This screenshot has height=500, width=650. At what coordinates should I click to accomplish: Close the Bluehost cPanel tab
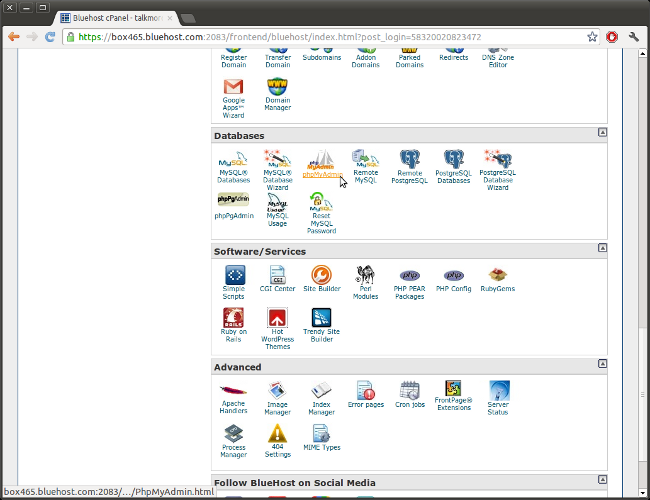click(170, 18)
